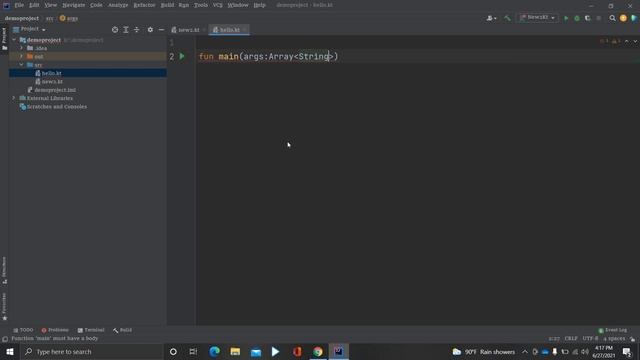Close the hello.kt editor tab
640x360 pixels.
tap(245, 30)
